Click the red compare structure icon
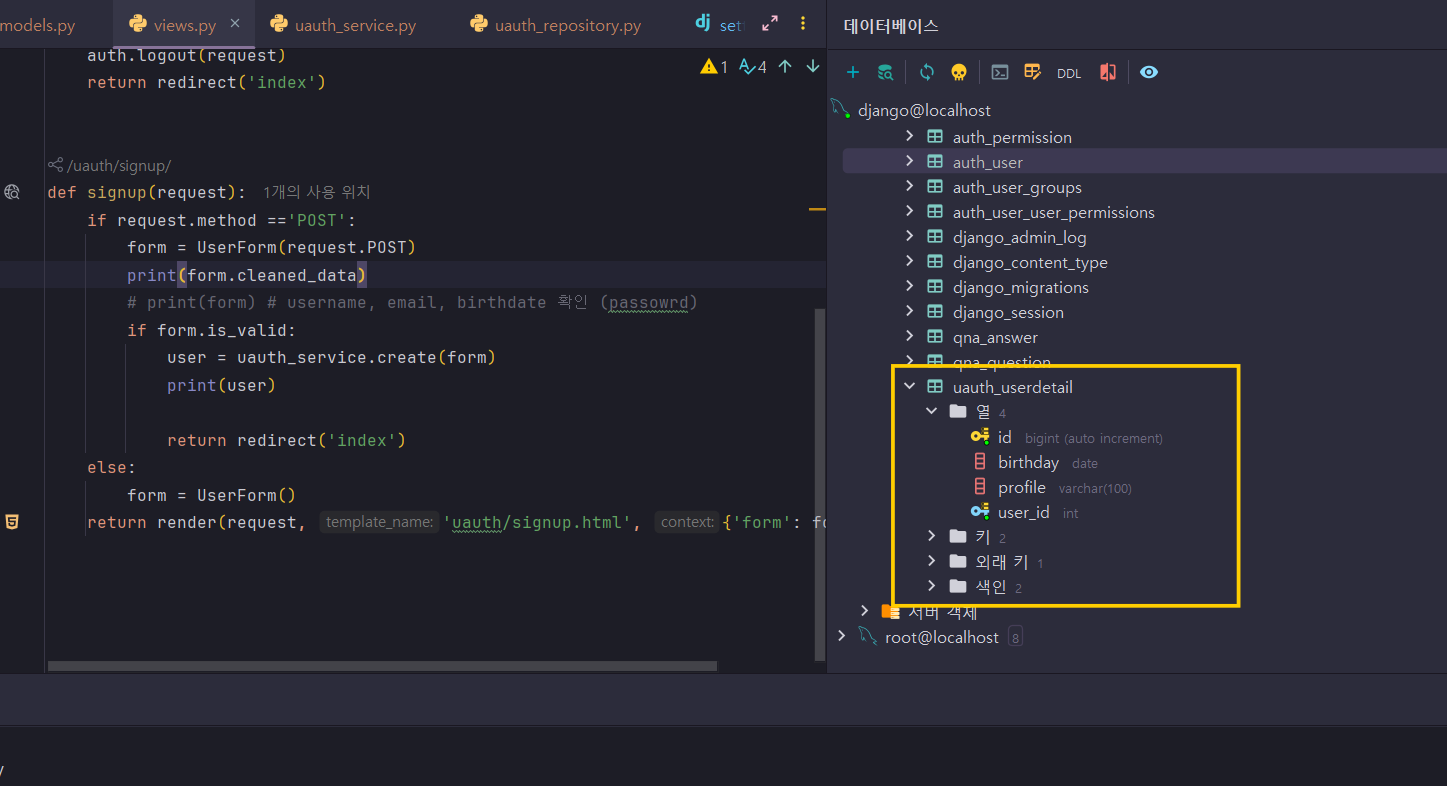This screenshot has height=786, width=1447. tap(1108, 72)
